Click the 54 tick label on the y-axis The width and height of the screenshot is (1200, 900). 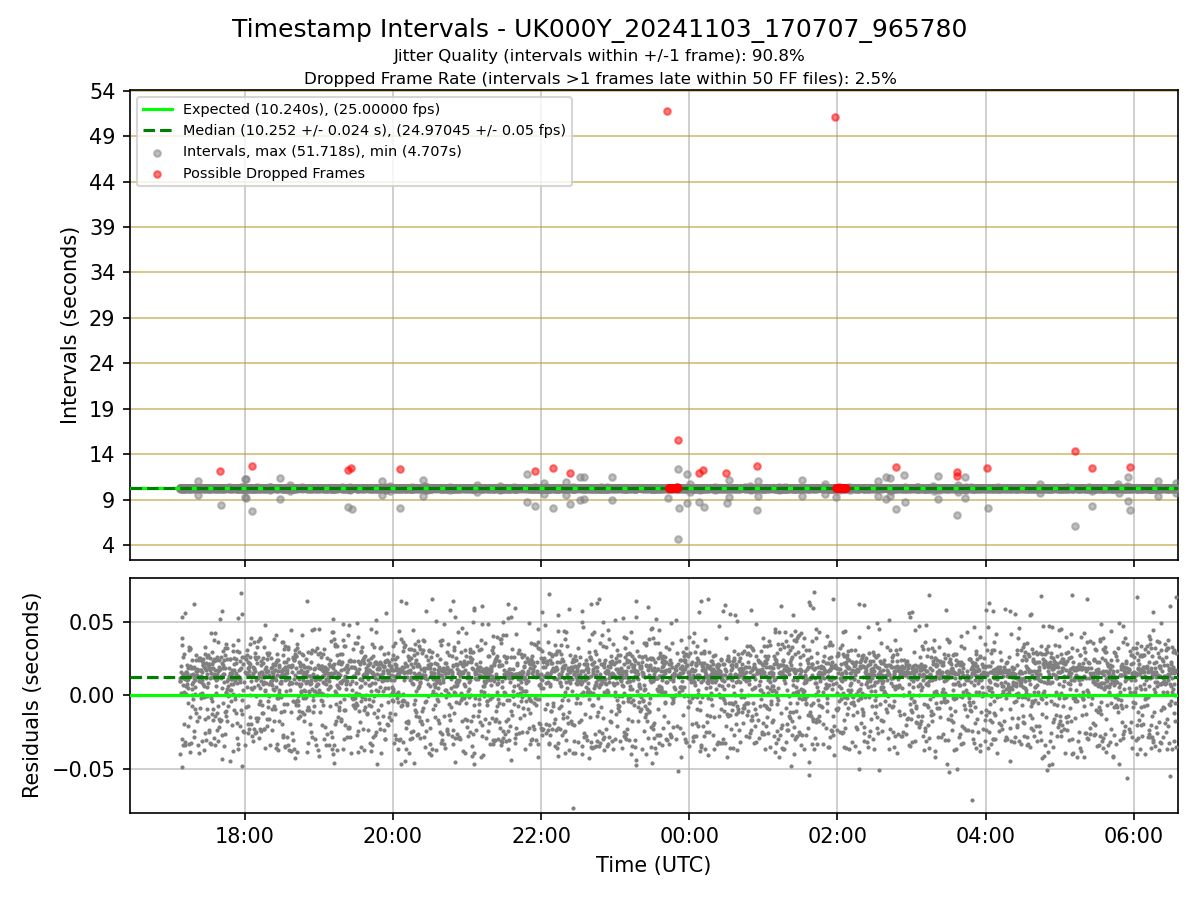pos(104,91)
